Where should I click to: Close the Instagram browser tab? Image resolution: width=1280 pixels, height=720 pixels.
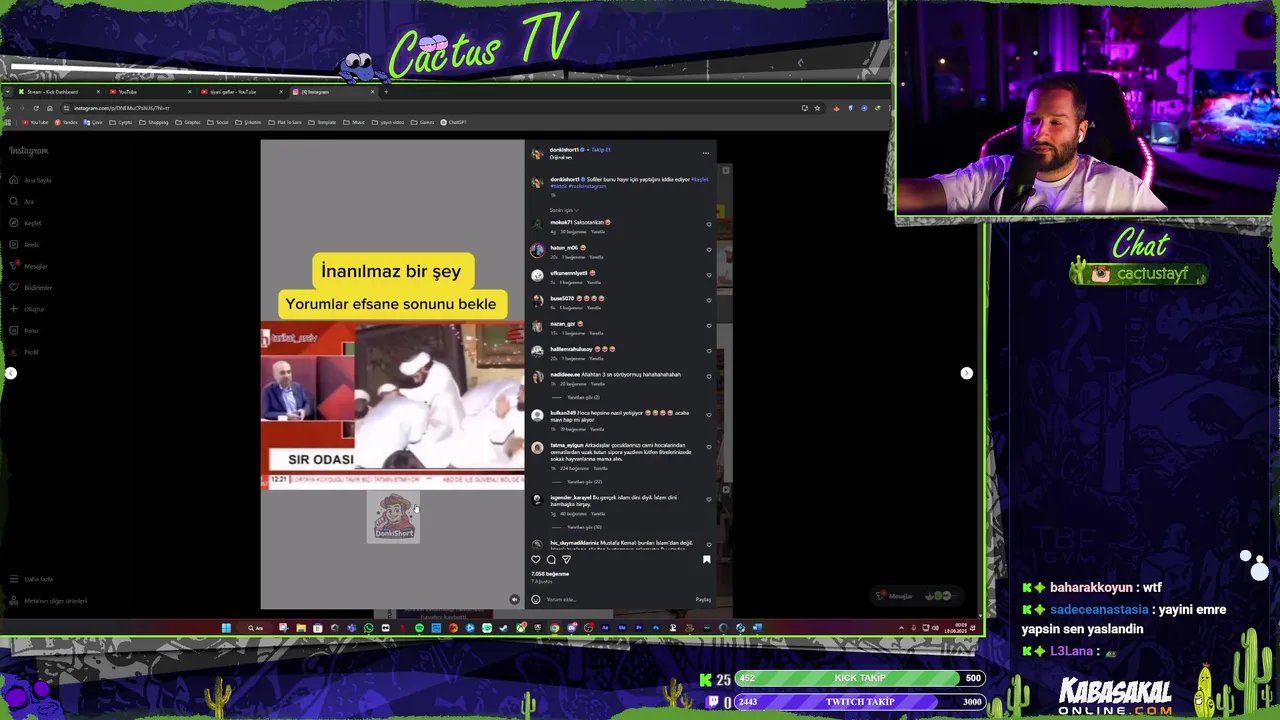pos(372,92)
